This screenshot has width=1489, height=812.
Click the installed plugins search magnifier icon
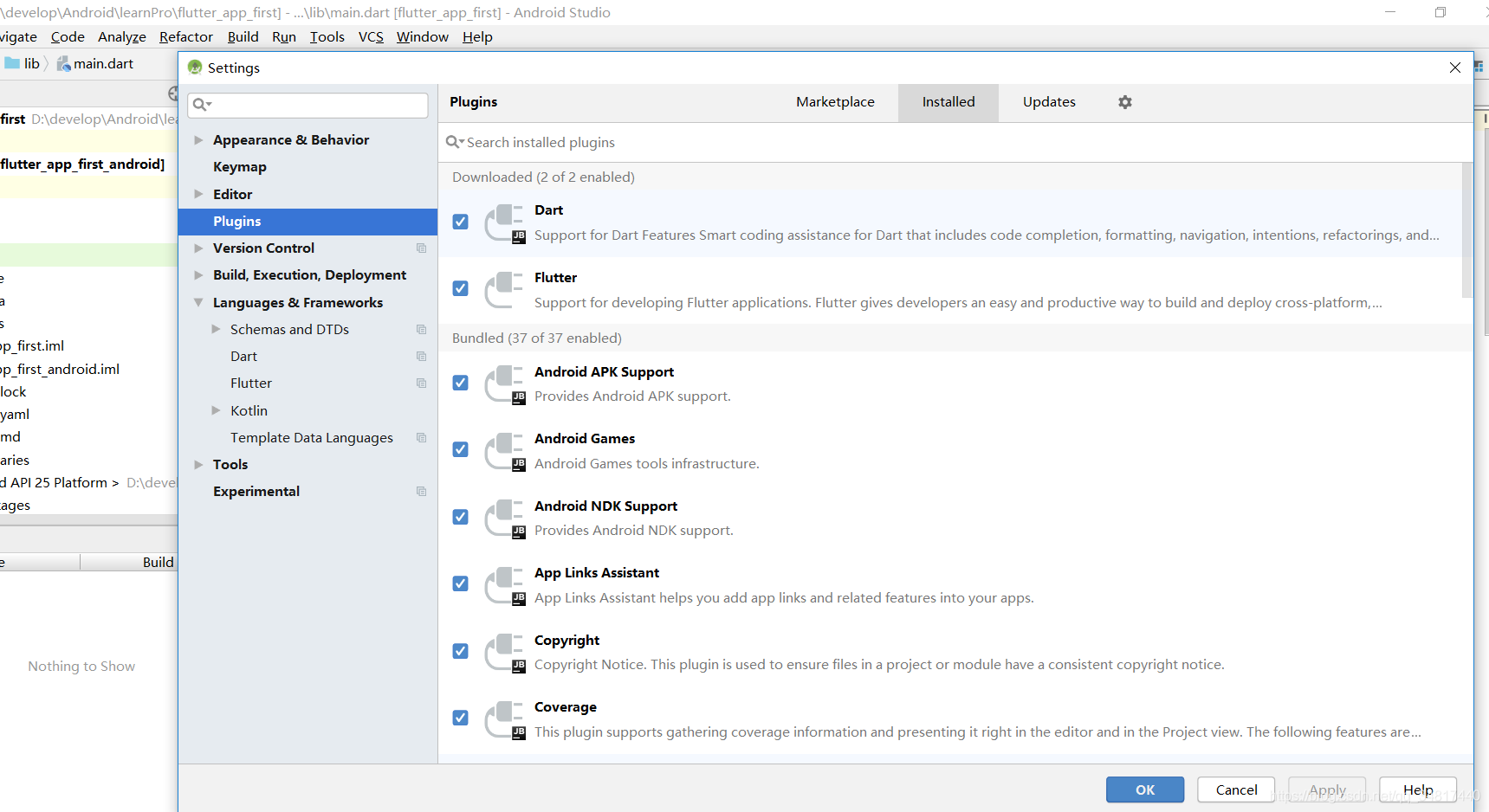click(x=455, y=142)
